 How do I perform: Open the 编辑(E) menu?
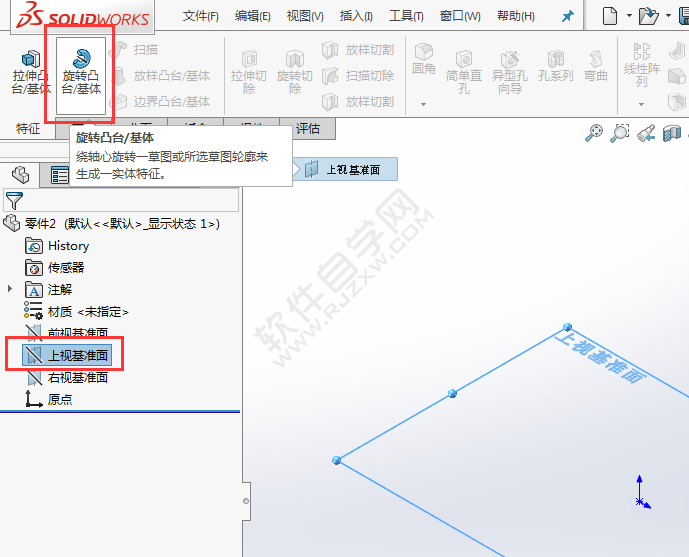(253, 16)
